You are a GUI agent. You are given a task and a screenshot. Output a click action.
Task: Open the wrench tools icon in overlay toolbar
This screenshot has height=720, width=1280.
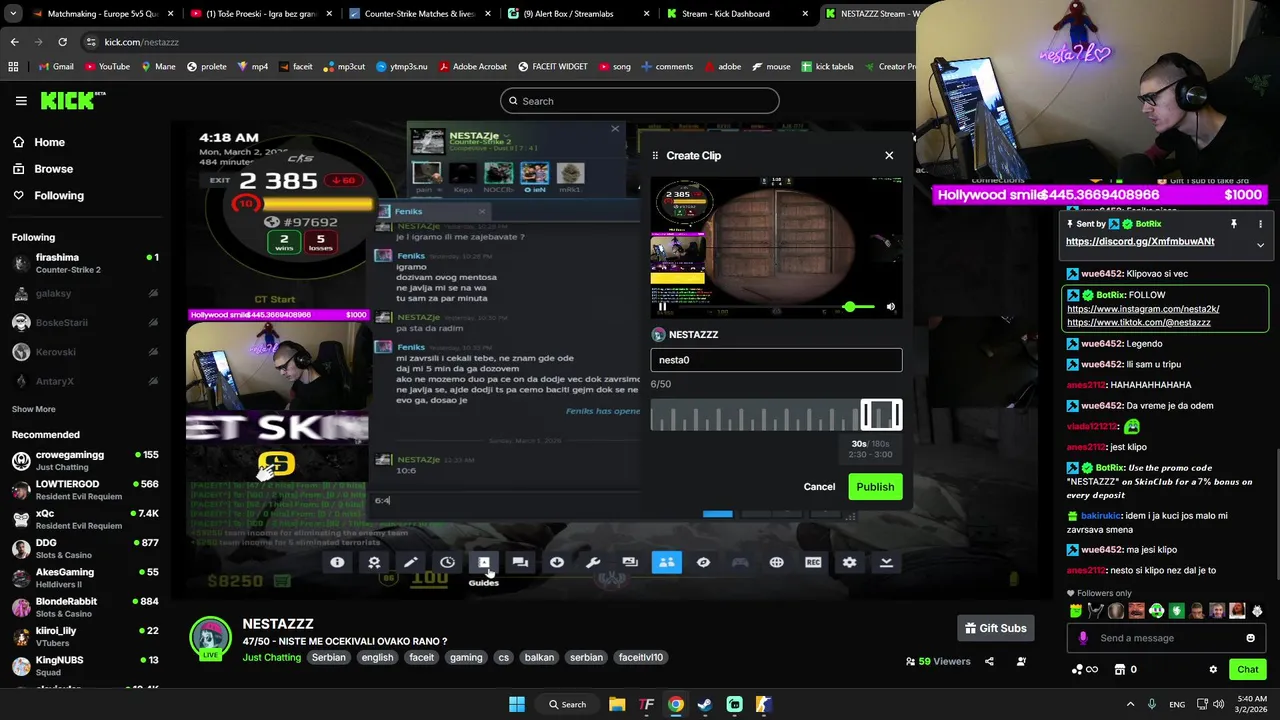pos(593,562)
